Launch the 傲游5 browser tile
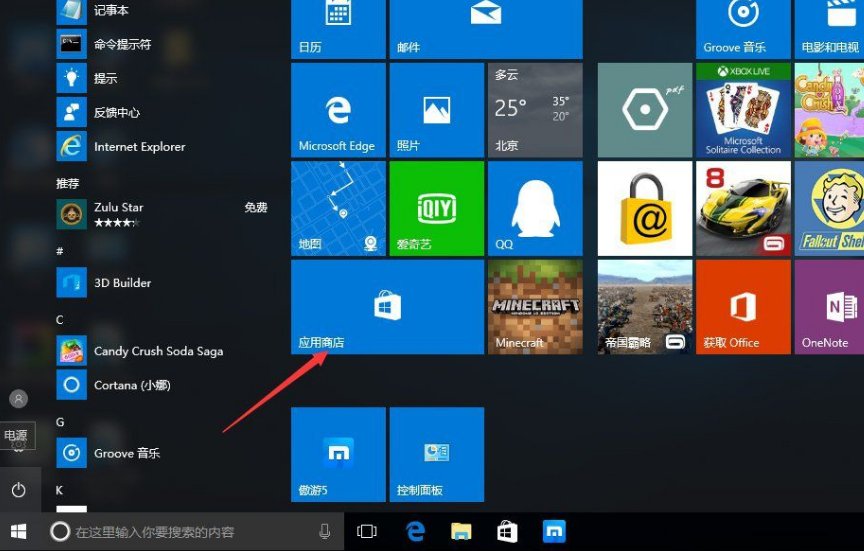The image size is (864, 551). pyautogui.click(x=338, y=455)
